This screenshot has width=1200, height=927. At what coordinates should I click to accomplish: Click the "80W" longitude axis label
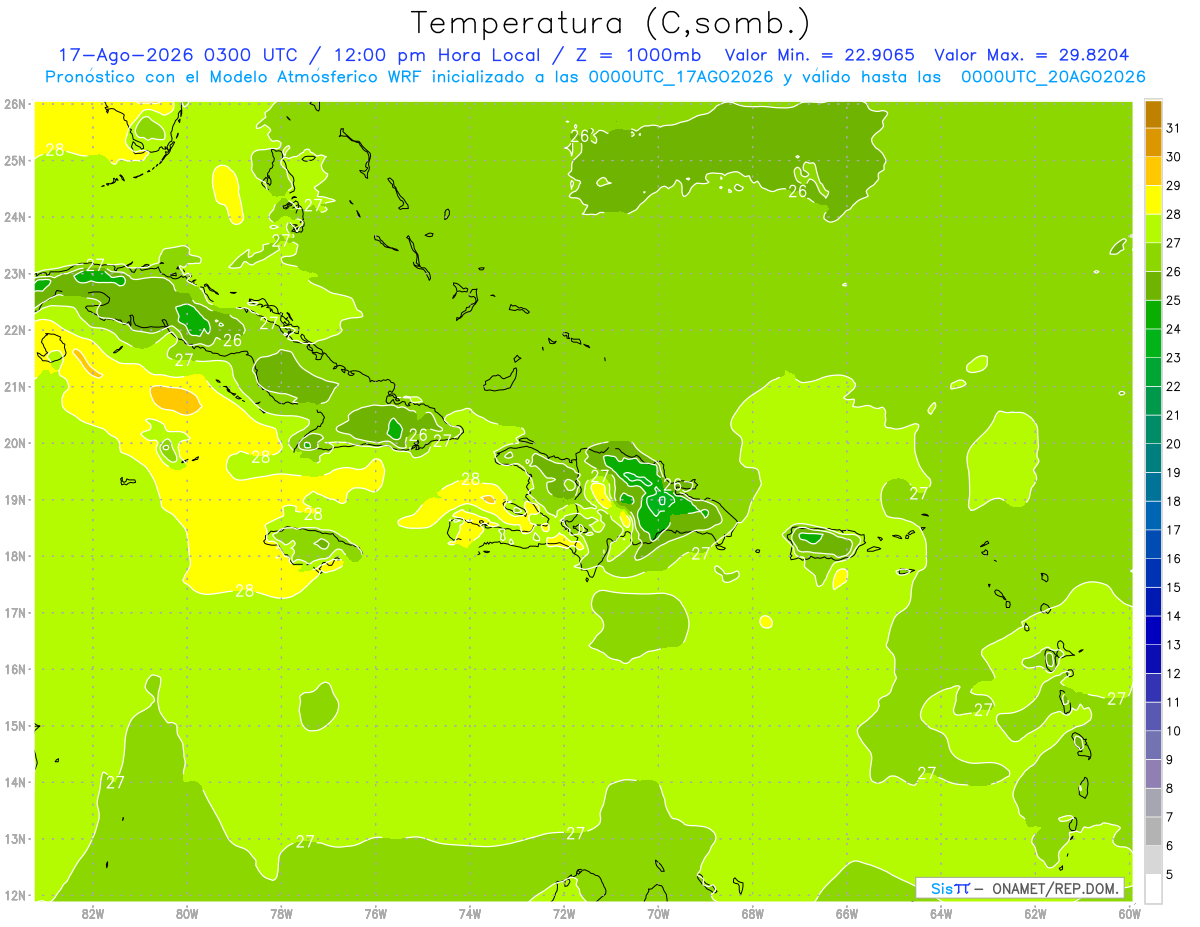187,913
